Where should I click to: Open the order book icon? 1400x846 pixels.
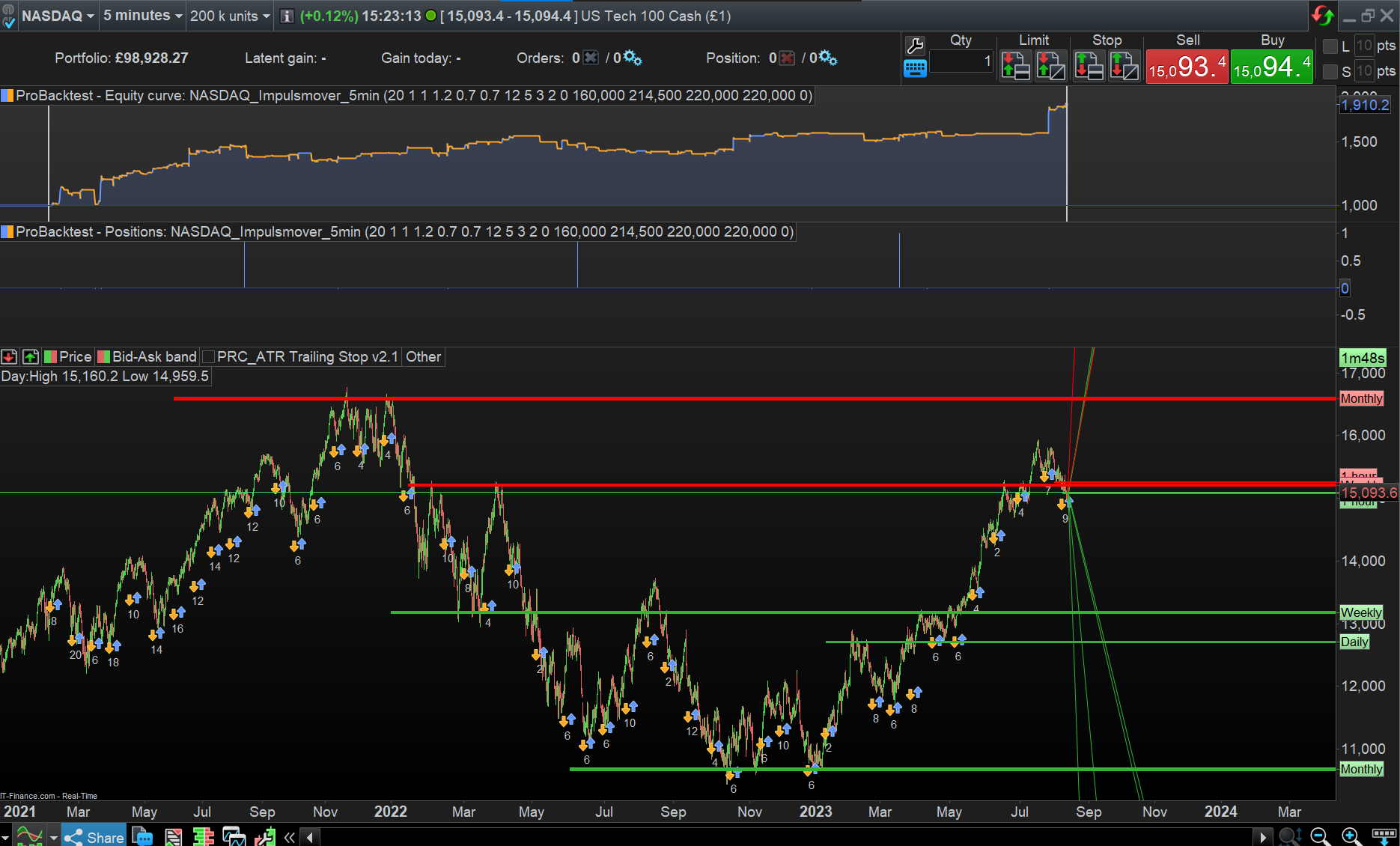pos(203,836)
